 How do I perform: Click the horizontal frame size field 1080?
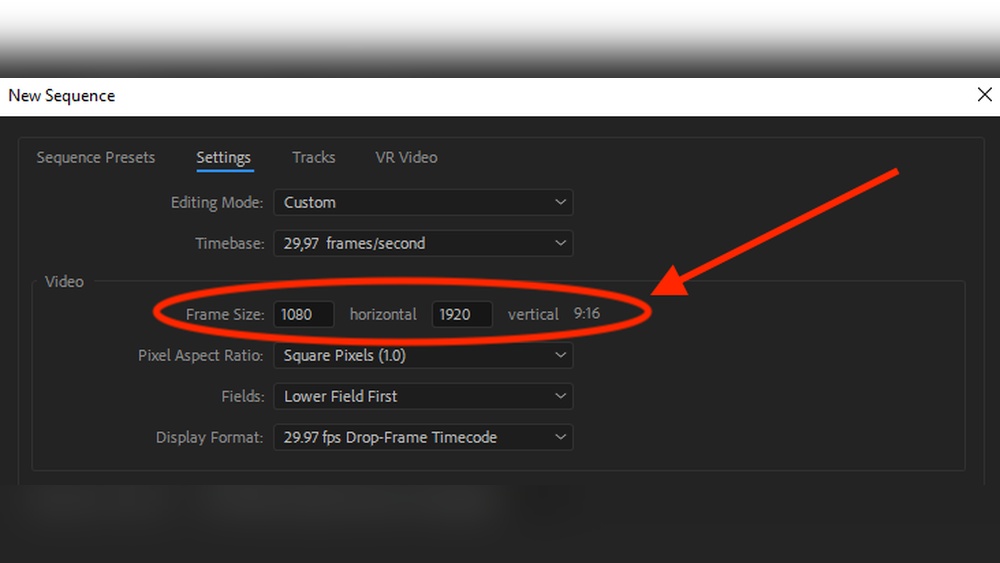click(304, 314)
